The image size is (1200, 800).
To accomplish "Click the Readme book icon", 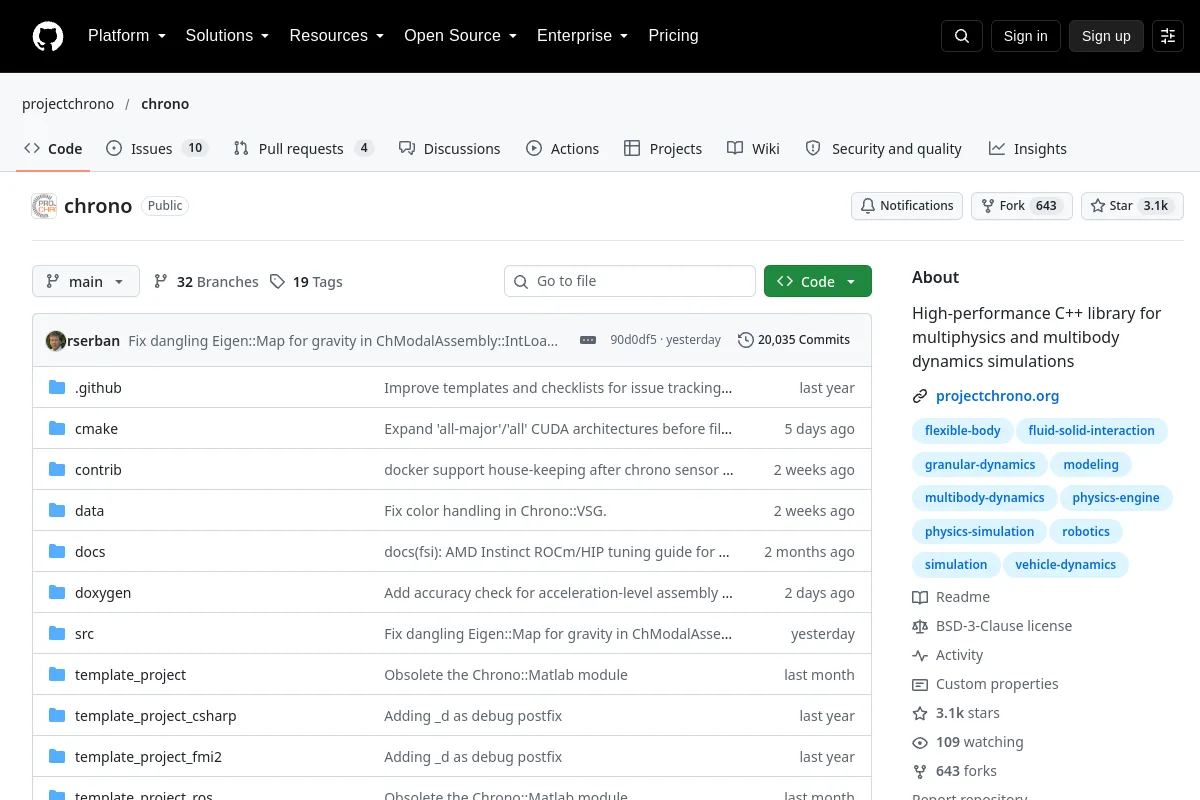I will click(920, 597).
